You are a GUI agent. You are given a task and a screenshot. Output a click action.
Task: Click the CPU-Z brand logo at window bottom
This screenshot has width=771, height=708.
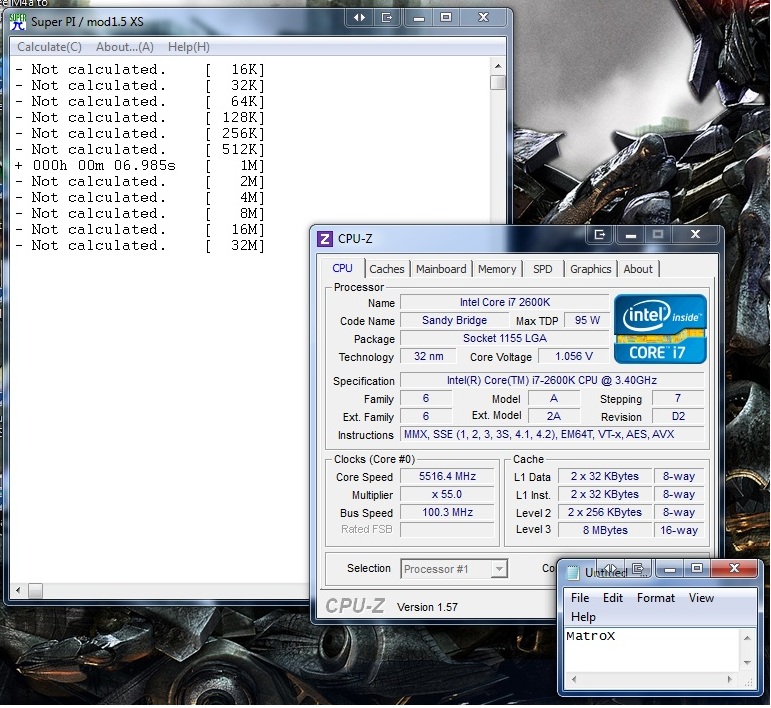point(355,606)
